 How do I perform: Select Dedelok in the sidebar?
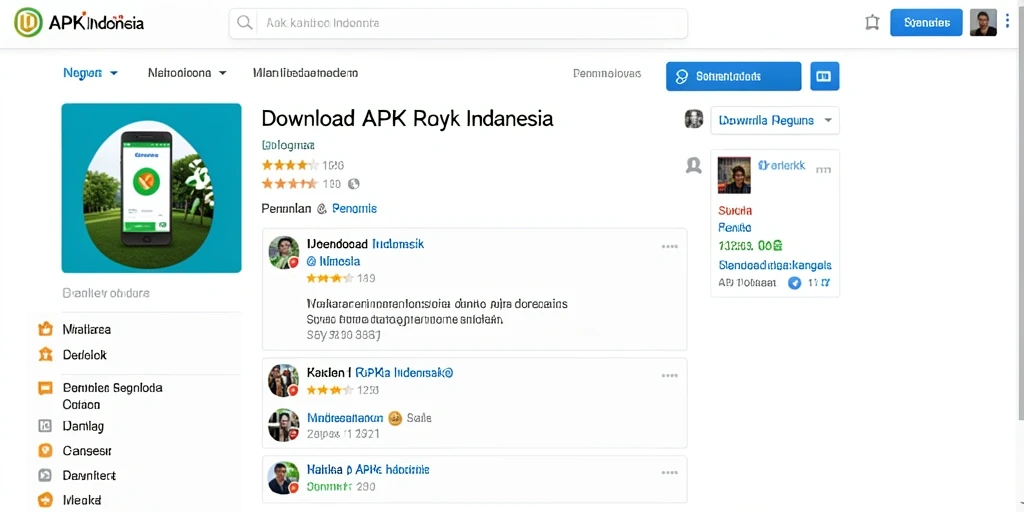[84, 355]
